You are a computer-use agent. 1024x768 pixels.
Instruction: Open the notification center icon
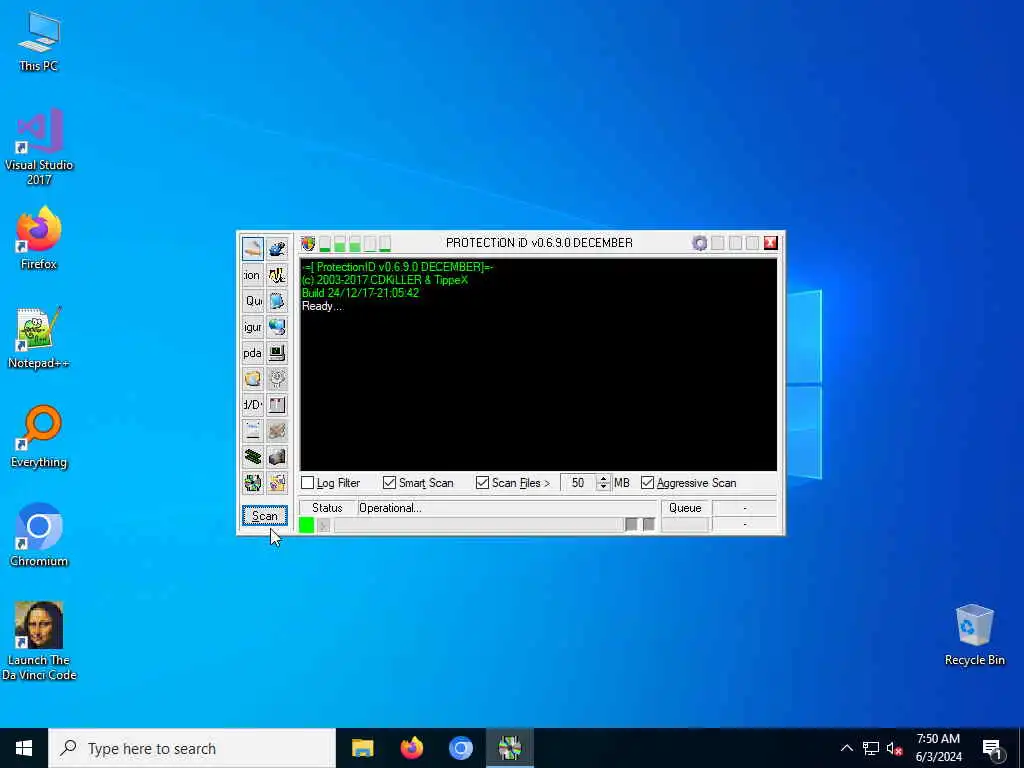coord(992,748)
